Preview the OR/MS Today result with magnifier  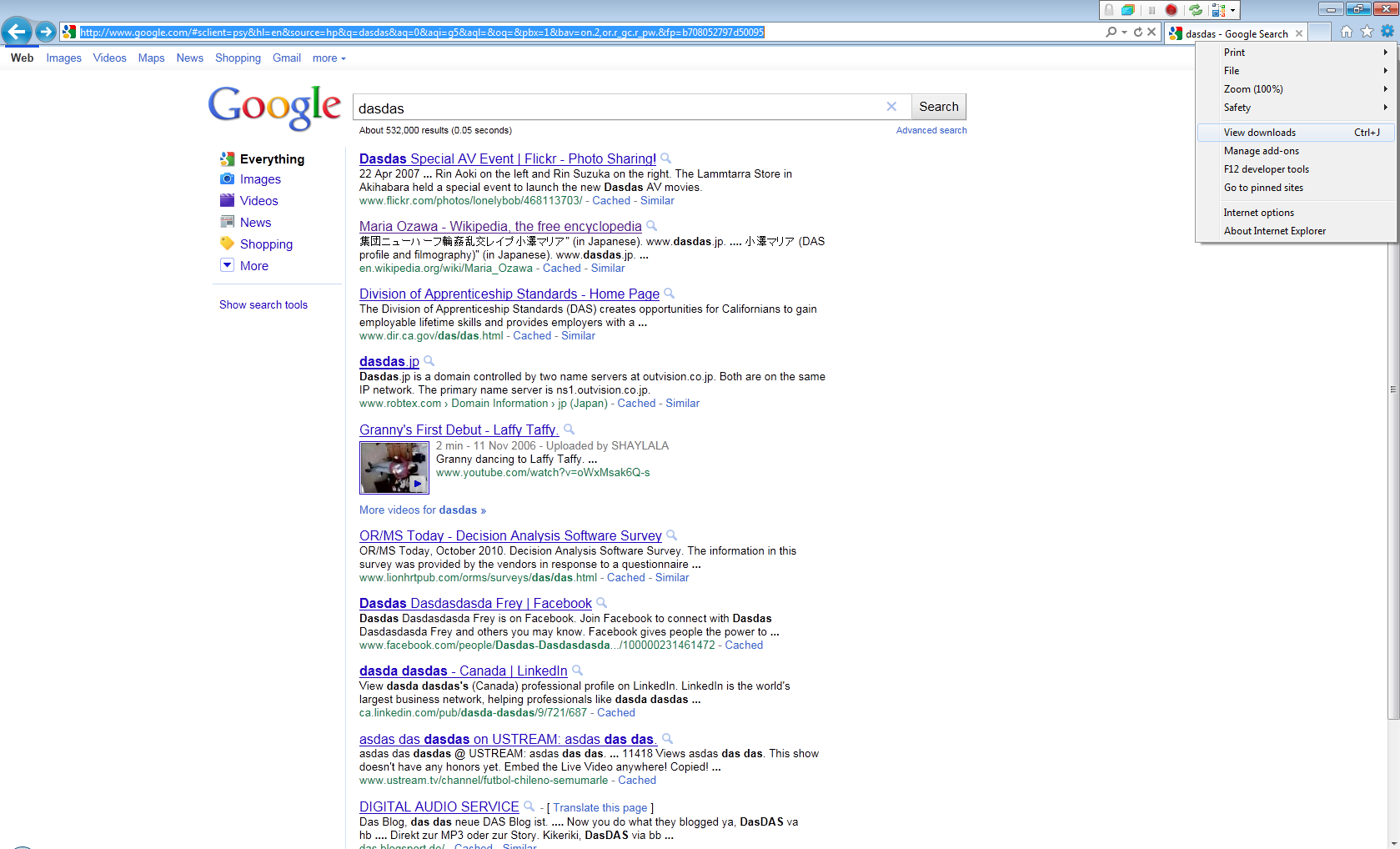672,535
